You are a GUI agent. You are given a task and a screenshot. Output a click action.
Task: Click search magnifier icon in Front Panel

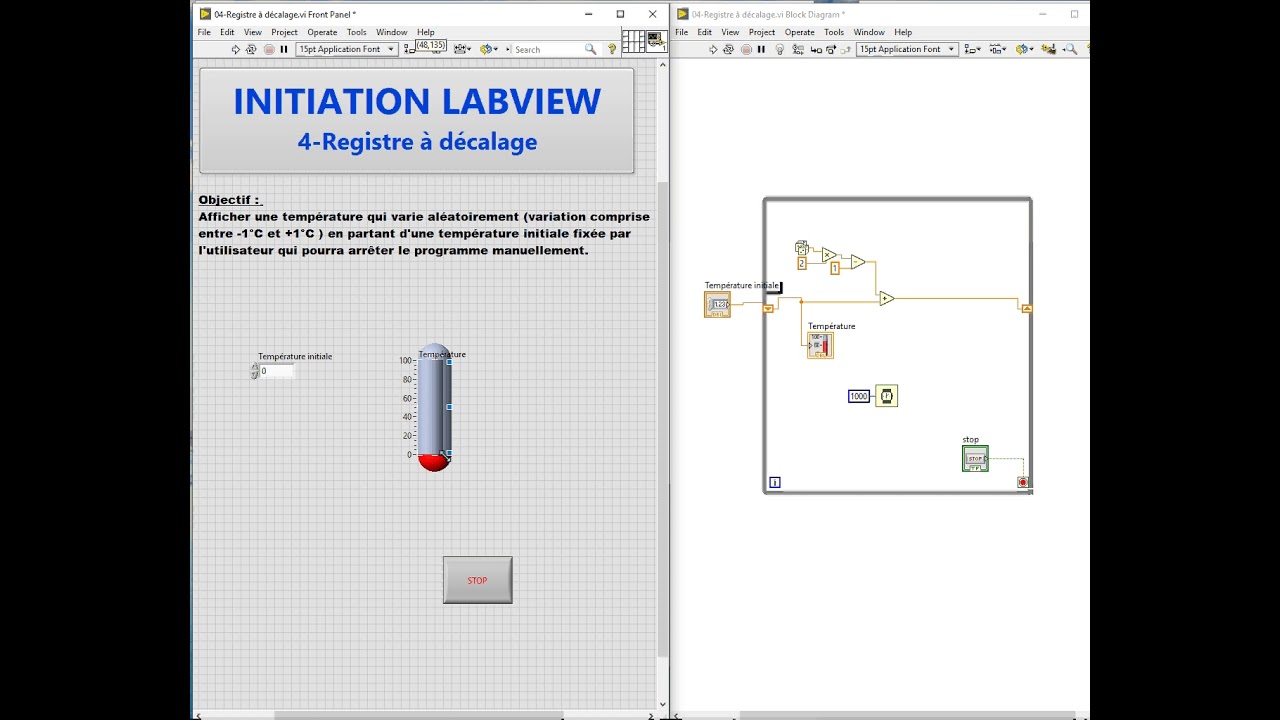pos(590,49)
